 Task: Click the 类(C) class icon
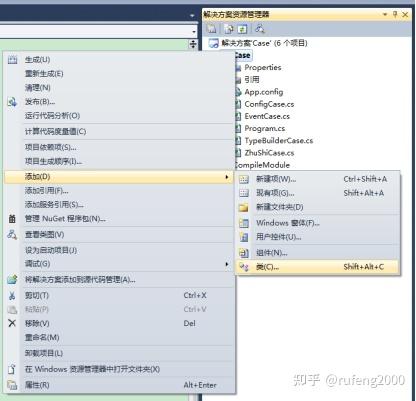tap(244, 267)
